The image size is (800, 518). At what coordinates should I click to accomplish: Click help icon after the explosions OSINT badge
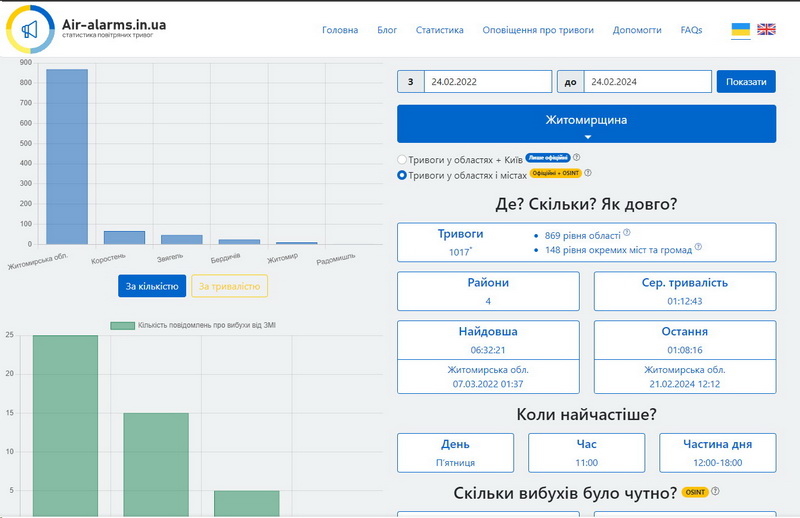click(715, 492)
